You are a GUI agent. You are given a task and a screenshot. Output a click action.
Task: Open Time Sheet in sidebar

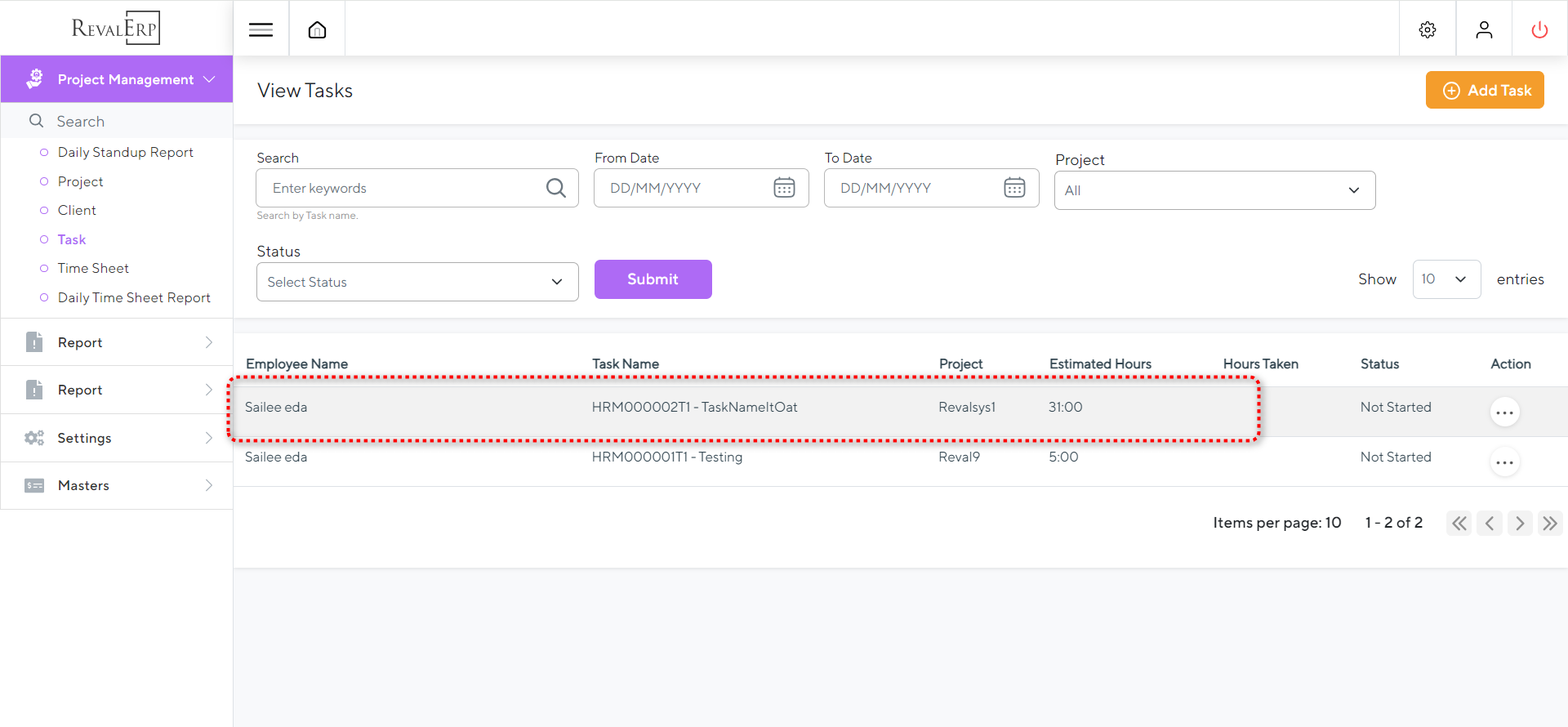[93, 269]
